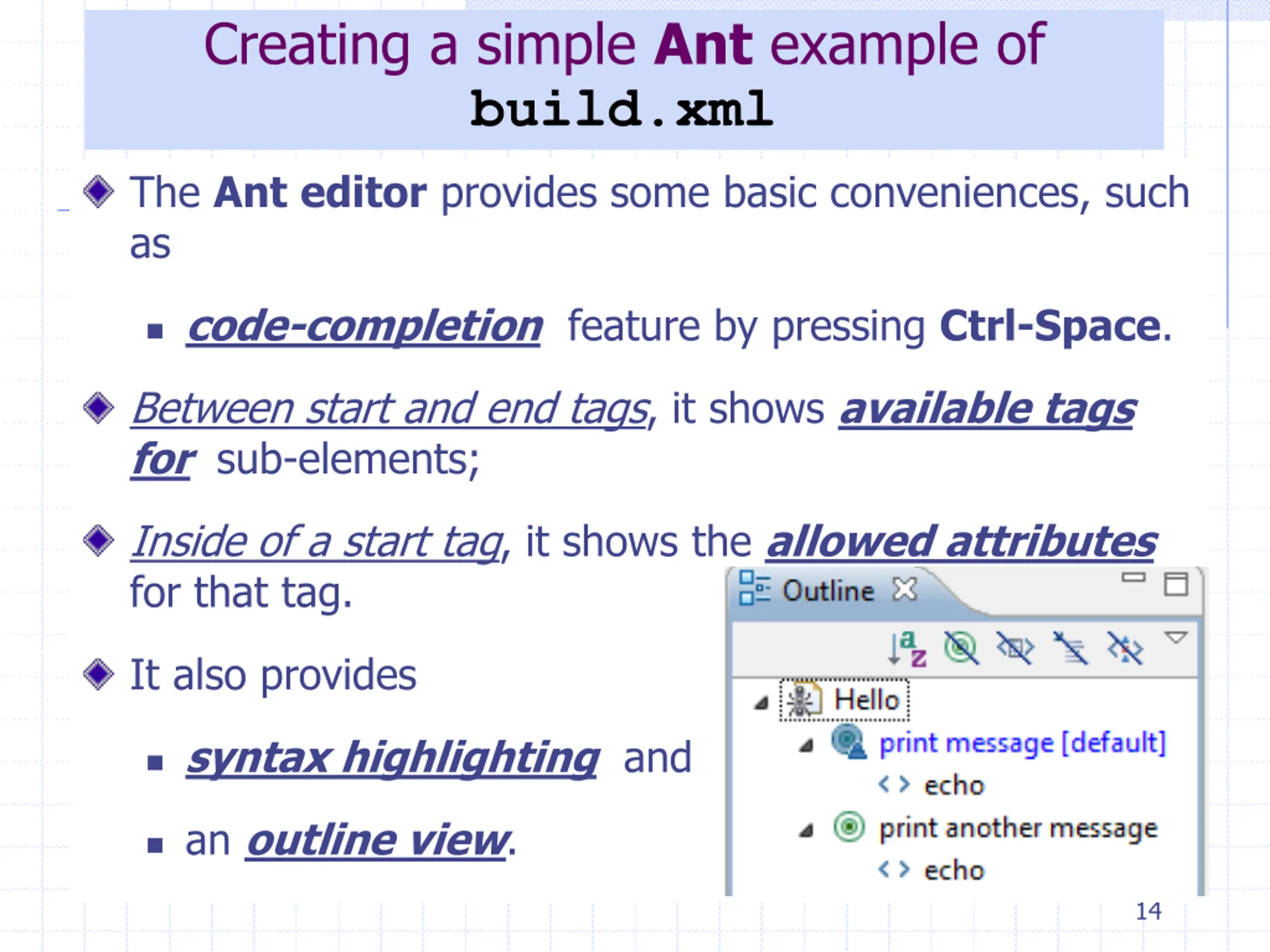Select echo under print message
1270x952 pixels.
coord(953,785)
